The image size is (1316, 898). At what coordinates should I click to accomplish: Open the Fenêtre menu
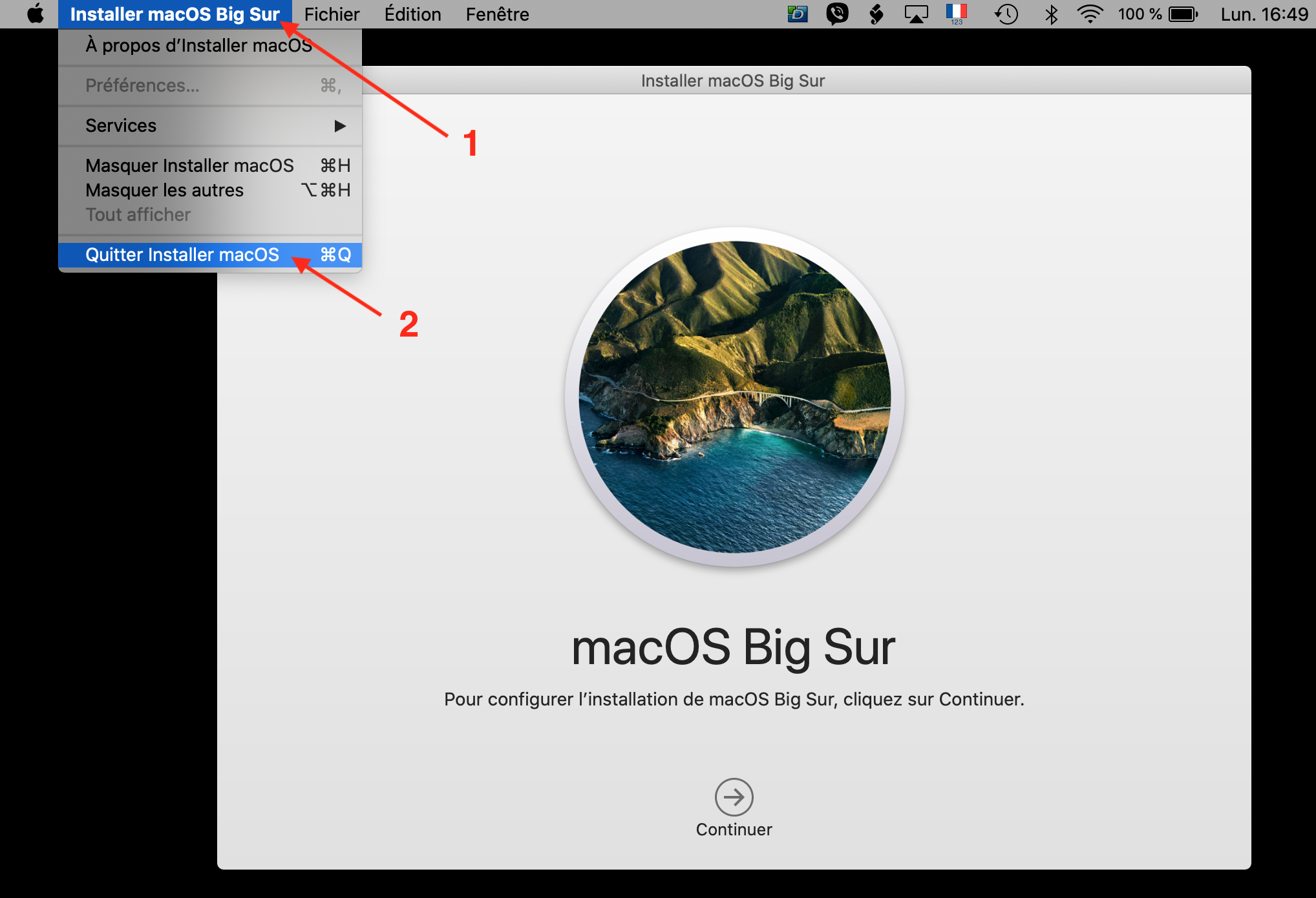click(497, 14)
